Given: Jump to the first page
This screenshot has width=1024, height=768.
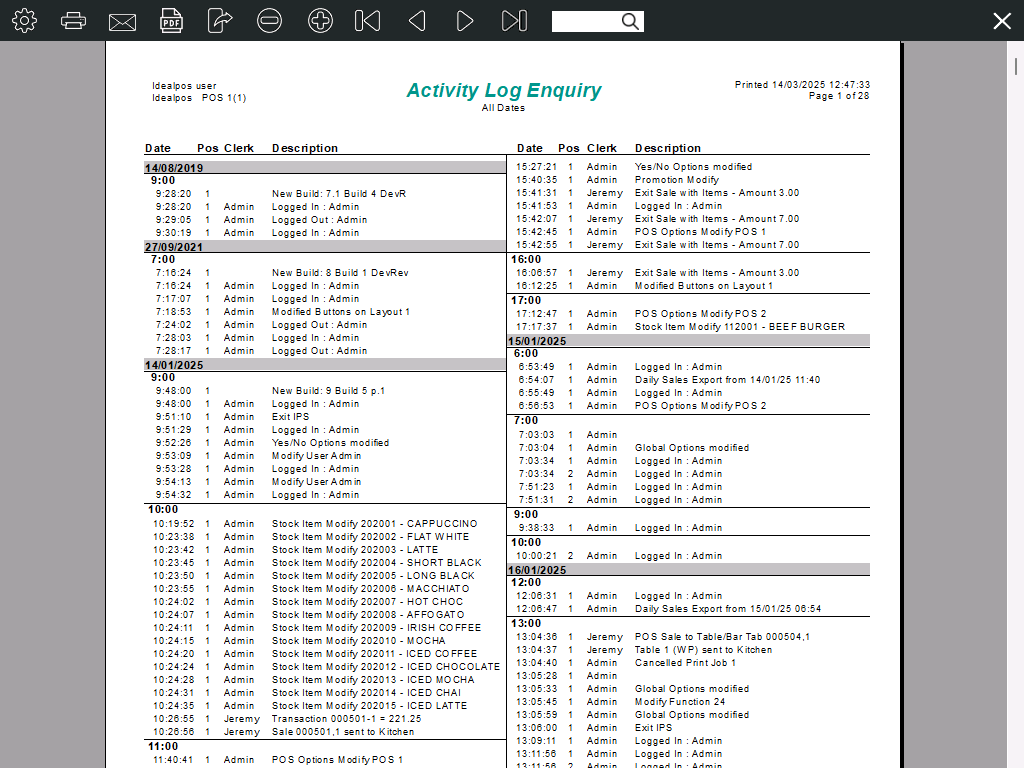Looking at the screenshot, I should click(367, 21).
